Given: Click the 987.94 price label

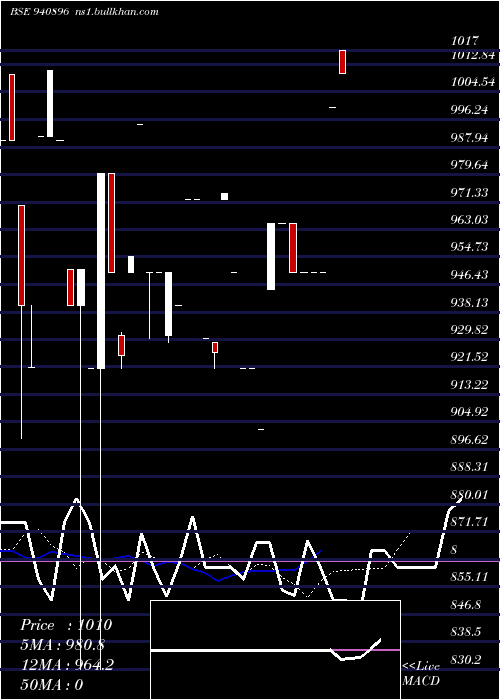Looking at the screenshot, I should coord(469,138).
